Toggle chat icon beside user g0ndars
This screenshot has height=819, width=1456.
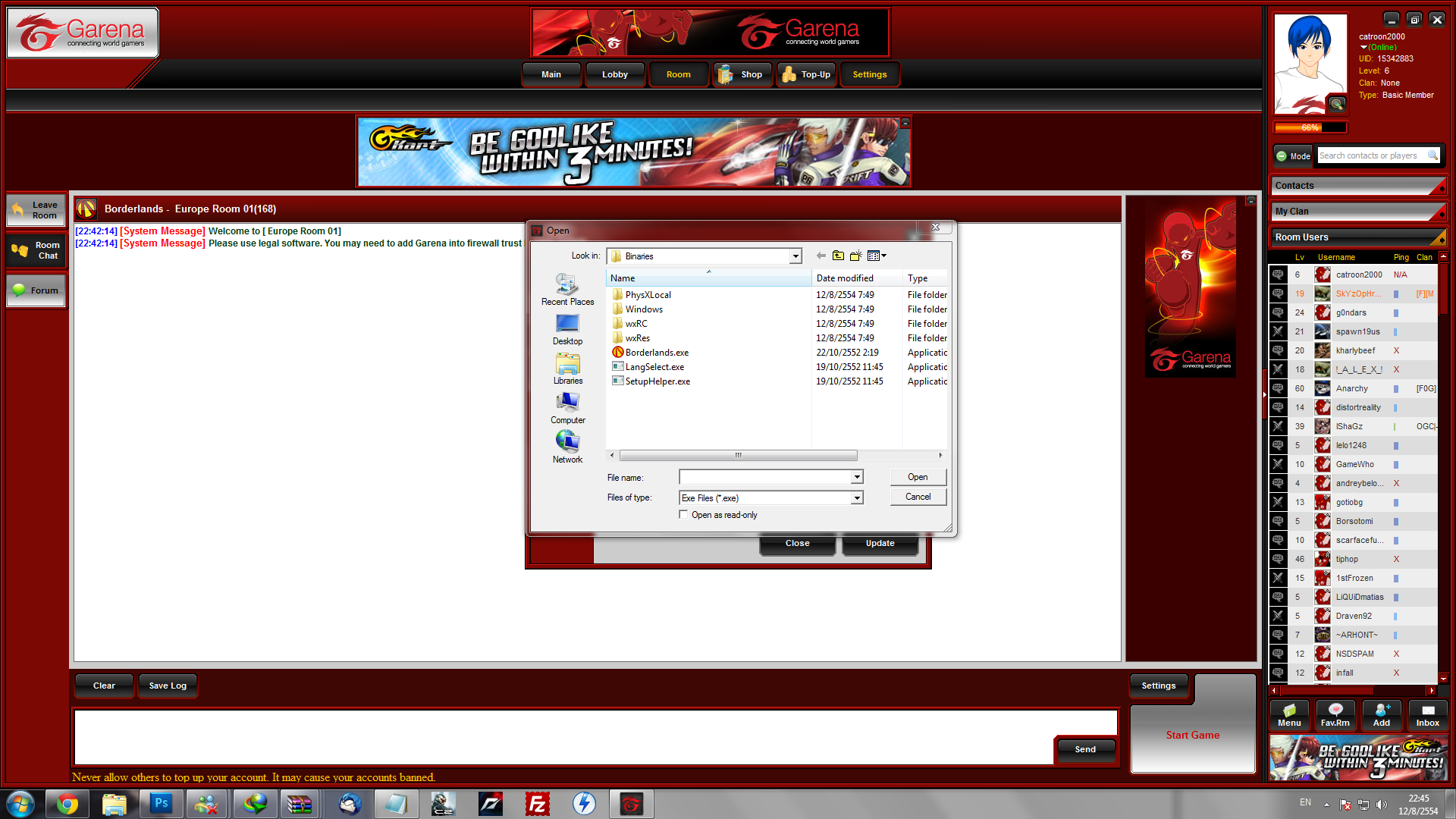coord(1278,312)
